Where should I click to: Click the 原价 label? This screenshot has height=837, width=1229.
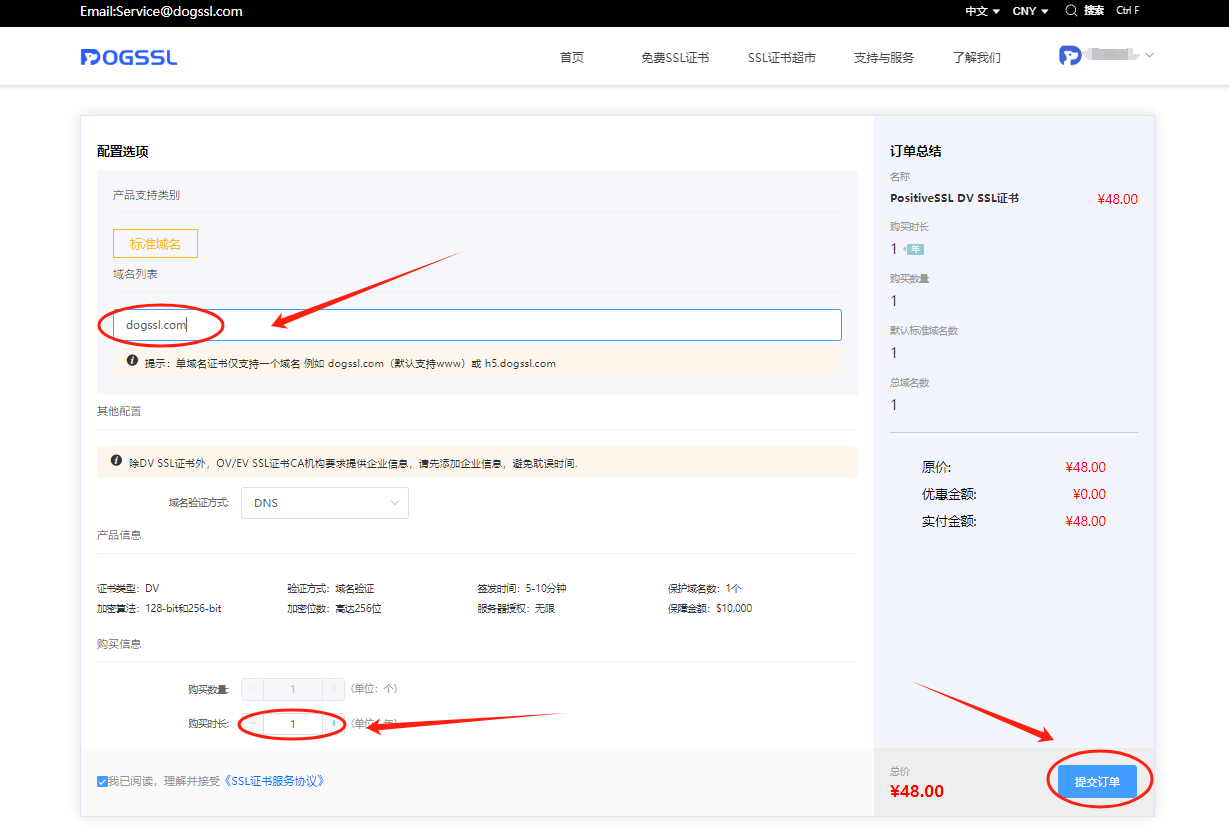(x=937, y=467)
